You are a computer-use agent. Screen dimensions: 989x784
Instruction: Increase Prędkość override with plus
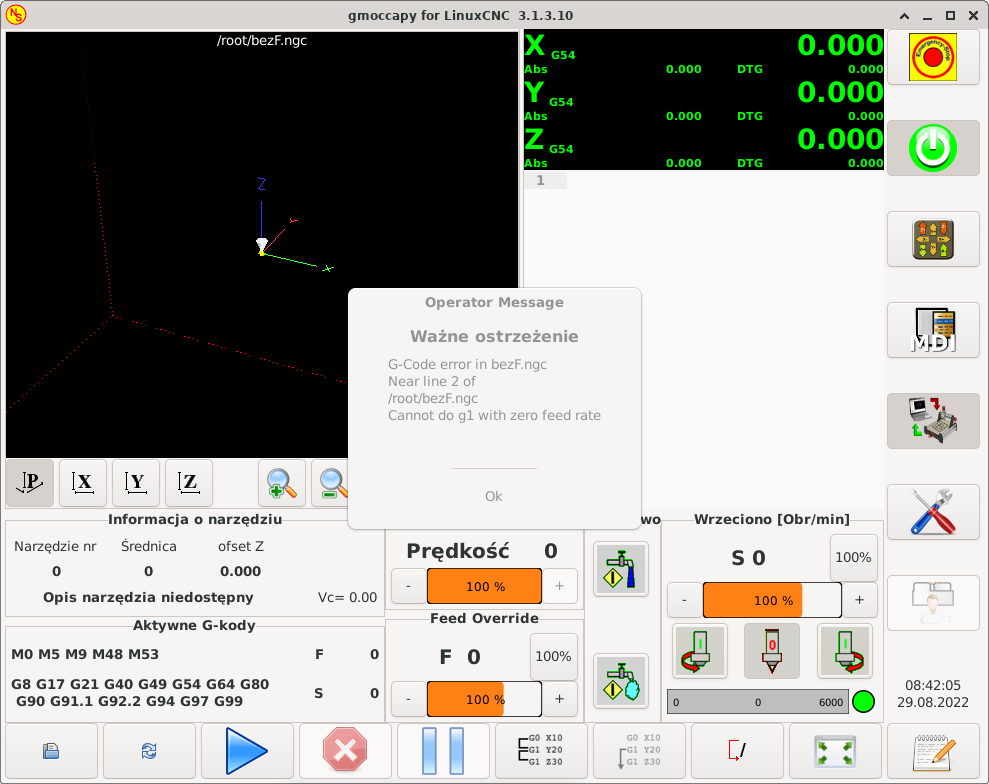(x=559, y=586)
